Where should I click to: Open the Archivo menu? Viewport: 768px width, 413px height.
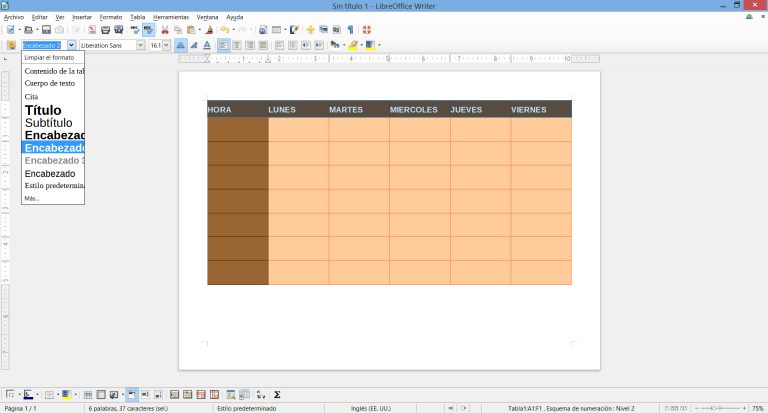coord(14,17)
